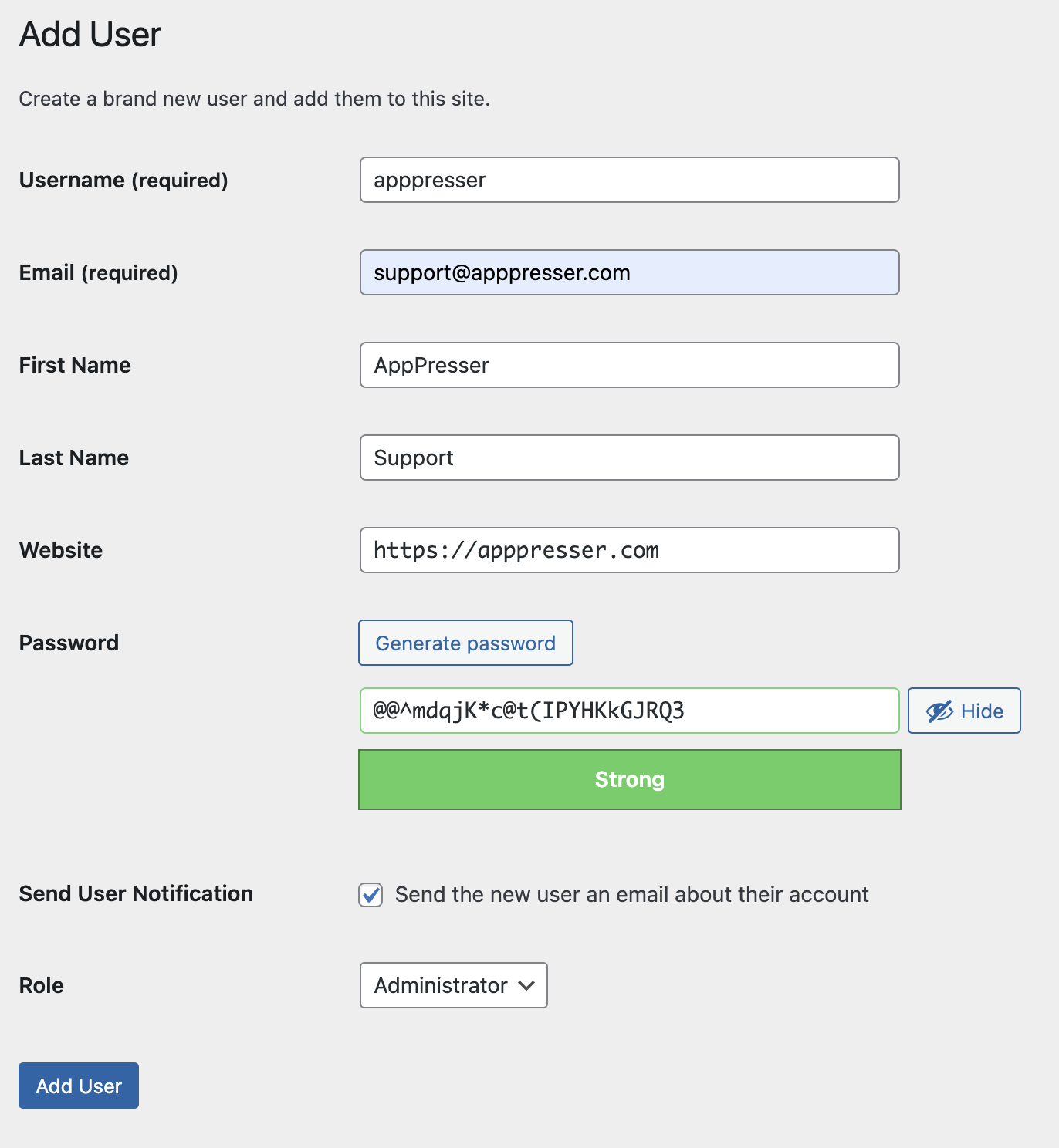The width and height of the screenshot is (1059, 1148).
Task: Toggle the Send User Notification checkbox
Action: coord(370,895)
